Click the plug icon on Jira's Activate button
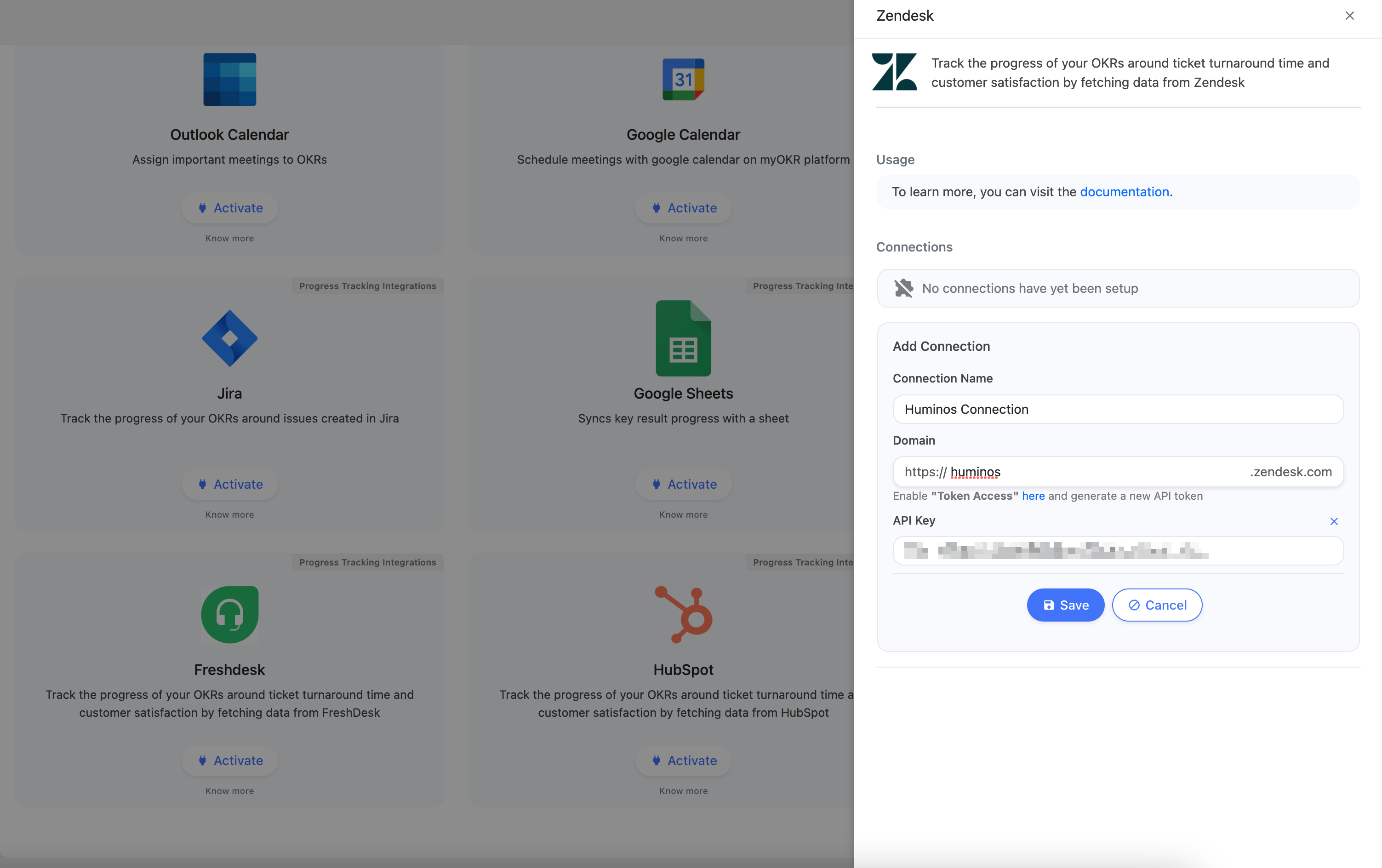 [x=203, y=484]
